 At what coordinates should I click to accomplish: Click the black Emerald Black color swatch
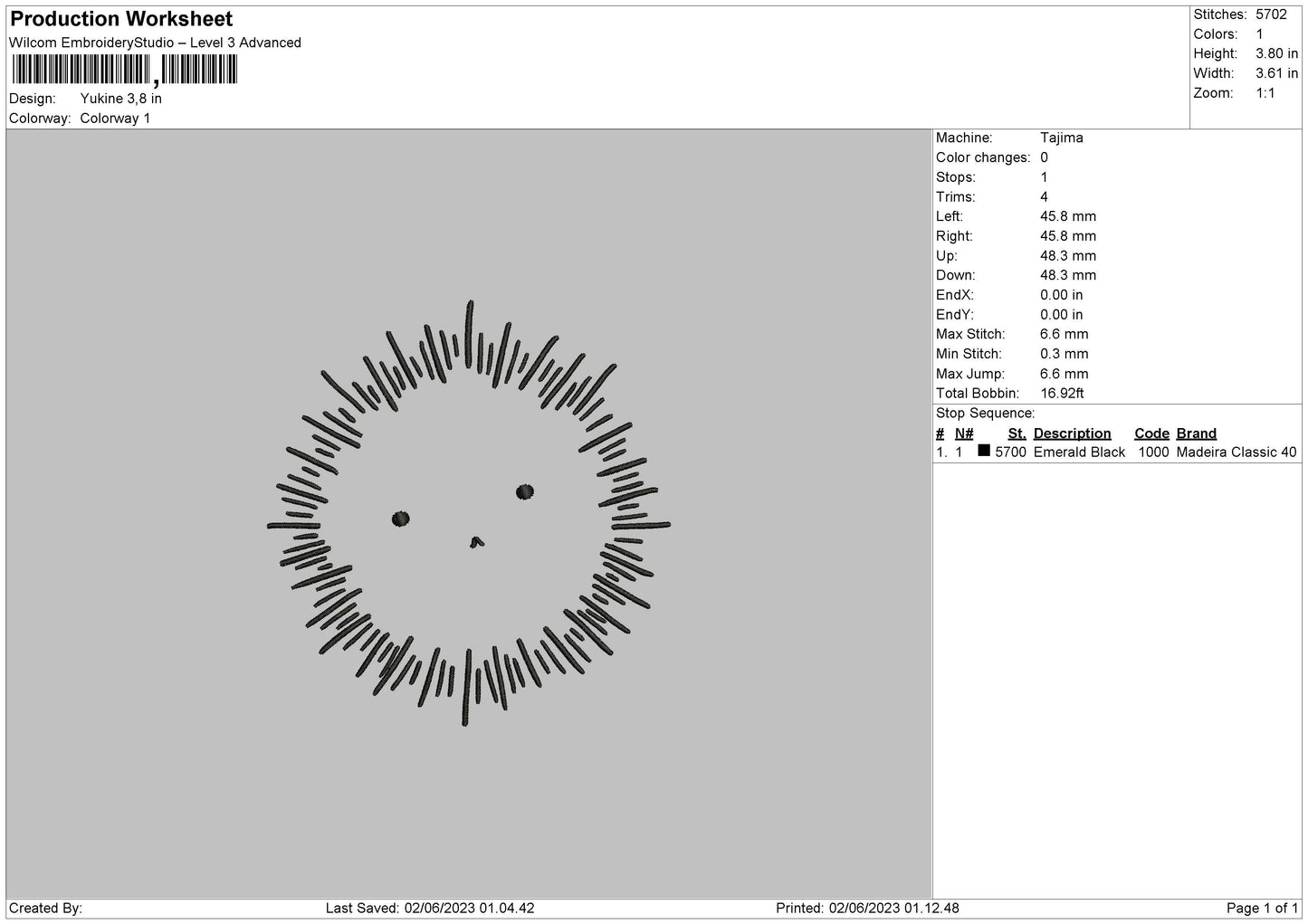point(984,451)
